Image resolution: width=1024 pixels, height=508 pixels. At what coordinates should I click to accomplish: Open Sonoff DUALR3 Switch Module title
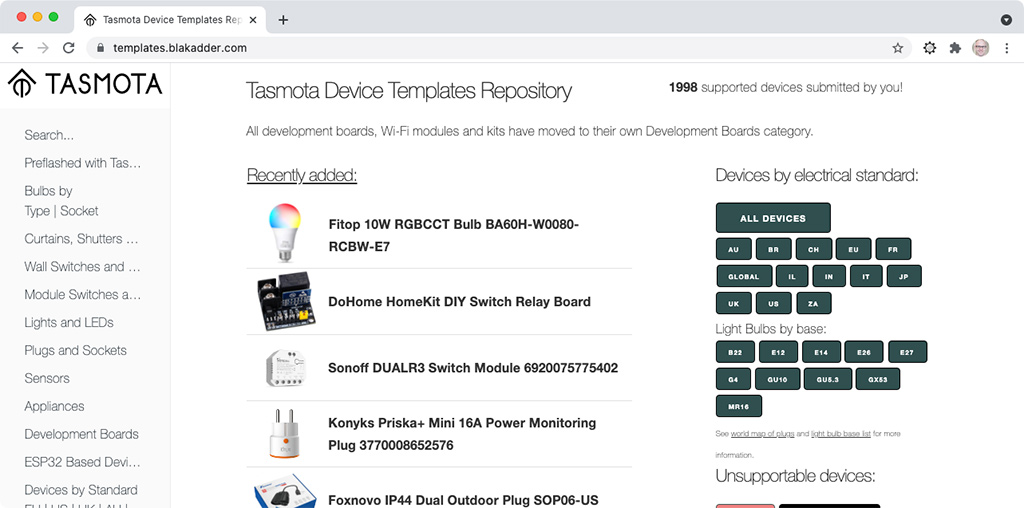[x=473, y=368]
